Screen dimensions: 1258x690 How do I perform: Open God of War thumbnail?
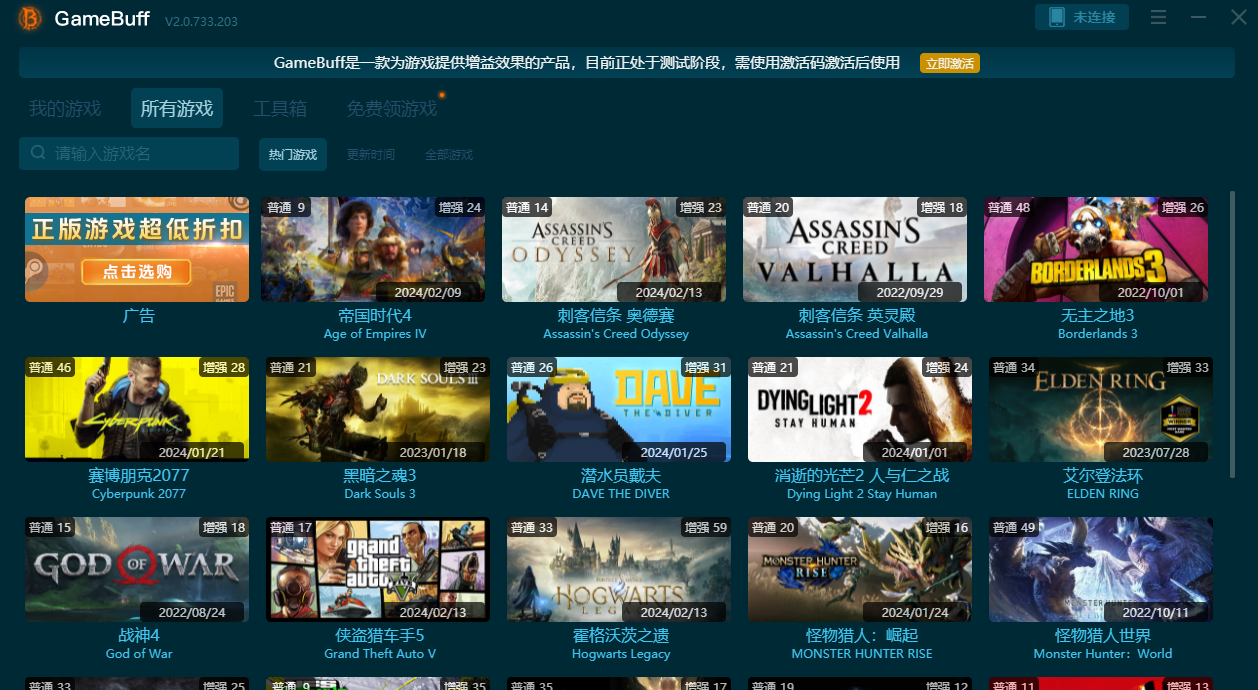pyautogui.click(x=137, y=569)
